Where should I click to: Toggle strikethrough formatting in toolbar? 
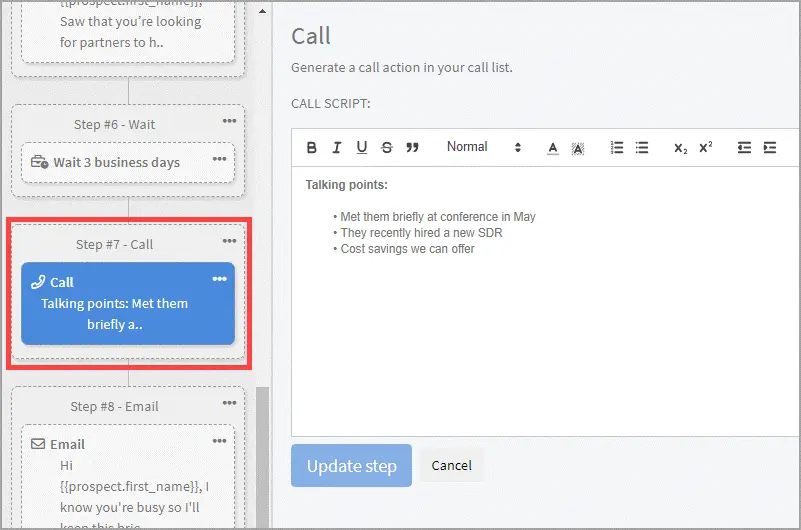387,148
